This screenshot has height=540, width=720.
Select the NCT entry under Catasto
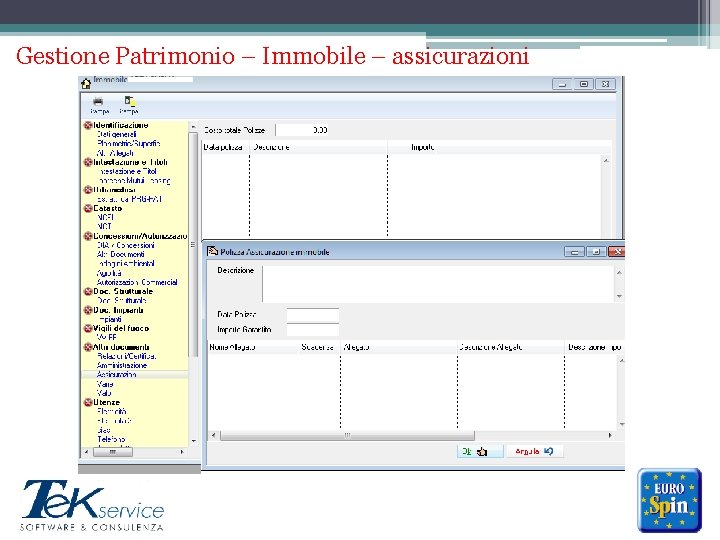pos(104,226)
